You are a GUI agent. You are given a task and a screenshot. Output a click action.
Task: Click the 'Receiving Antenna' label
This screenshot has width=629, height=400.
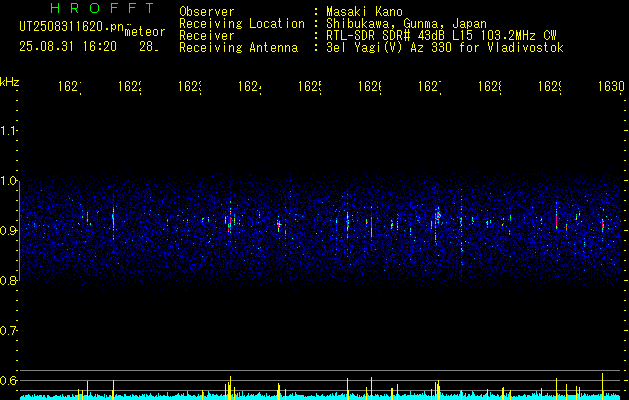(239, 48)
